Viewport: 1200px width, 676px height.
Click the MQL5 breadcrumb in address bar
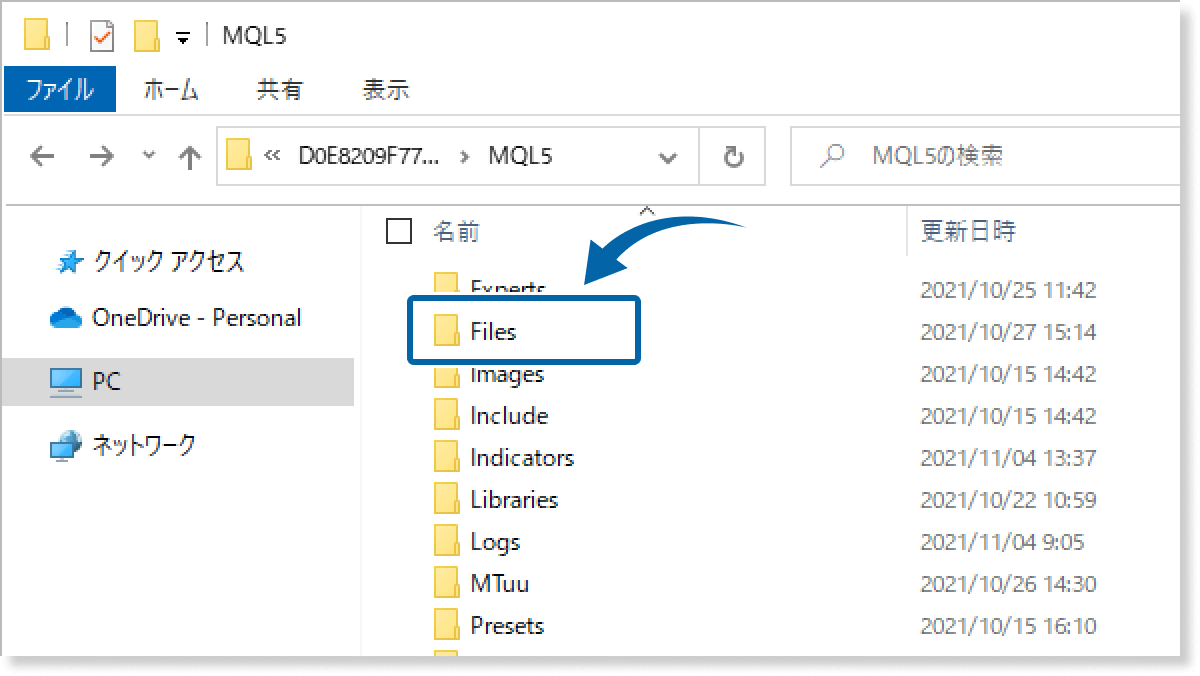point(520,156)
